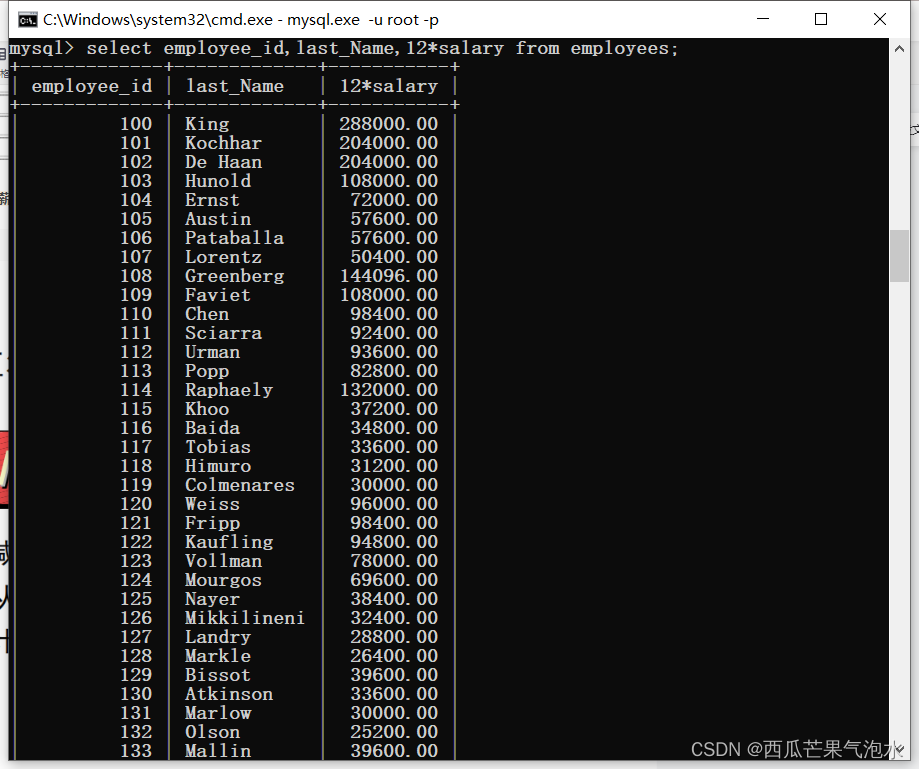Click salary value 93600.00

click(x=394, y=352)
